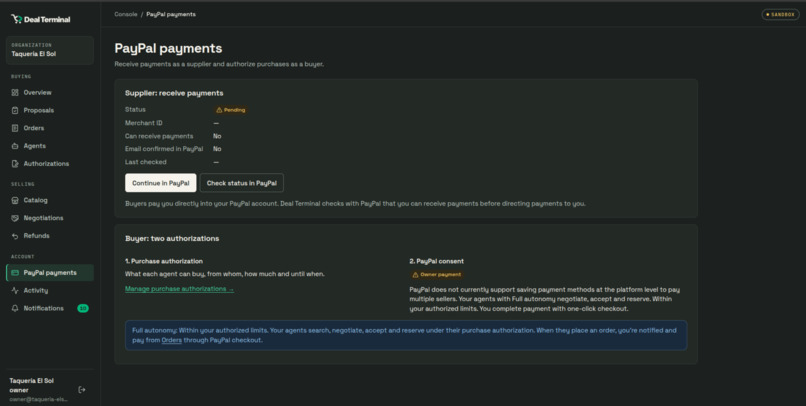Viewport: 806px width, 406px height.
Task: Open Notifications in the sidebar
Action: 50,308
